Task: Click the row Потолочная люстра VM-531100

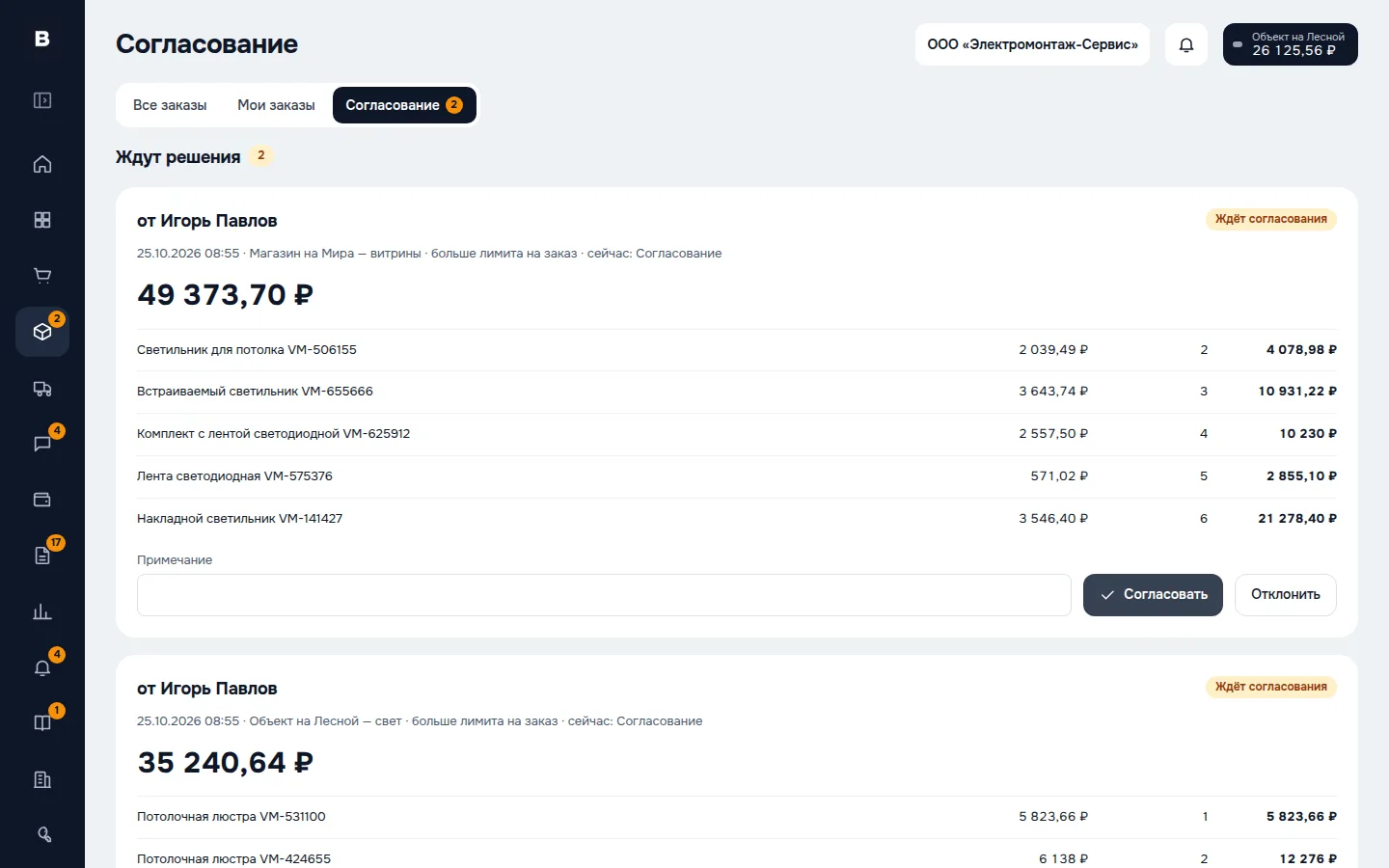Action: click(x=737, y=817)
